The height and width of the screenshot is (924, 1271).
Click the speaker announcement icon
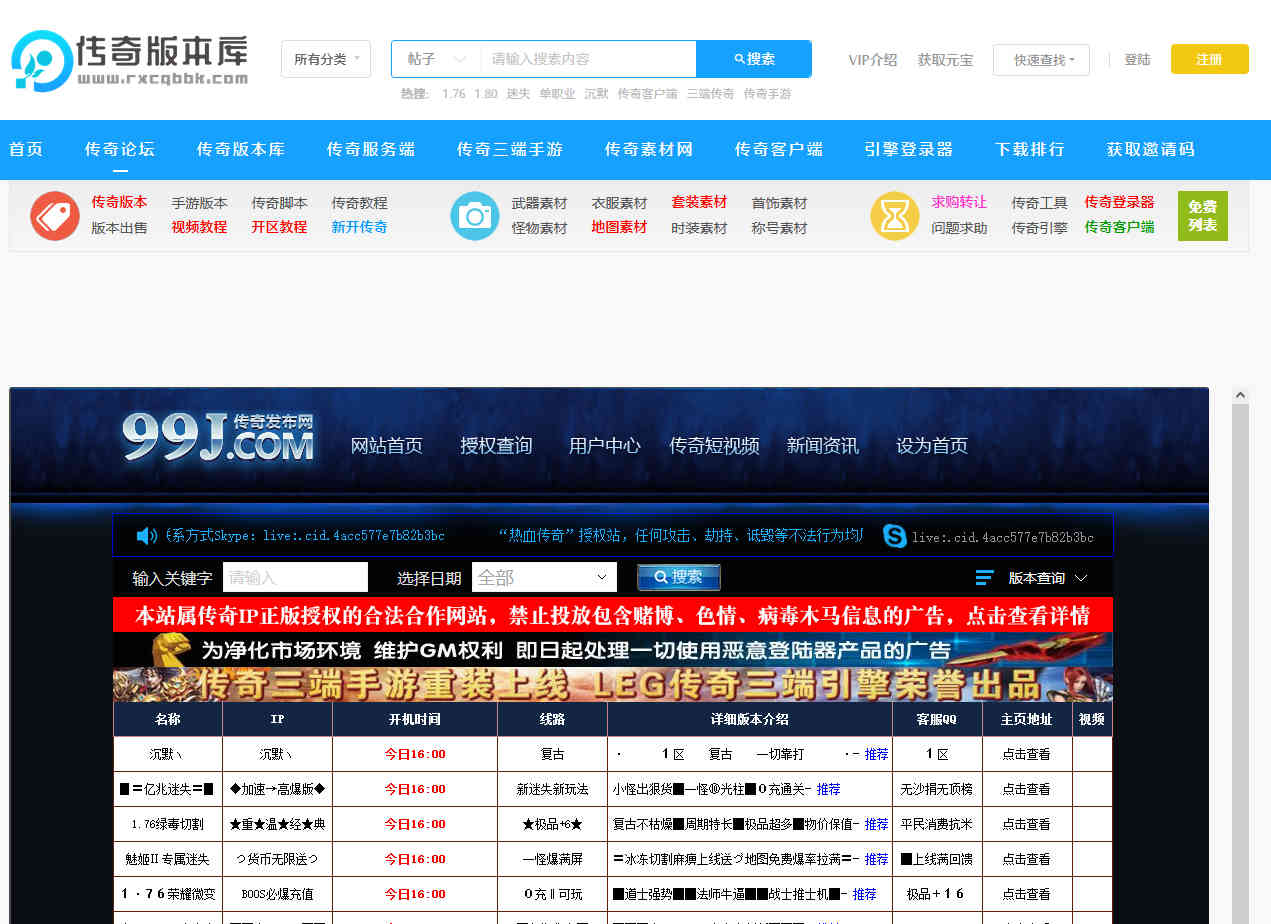click(x=147, y=536)
